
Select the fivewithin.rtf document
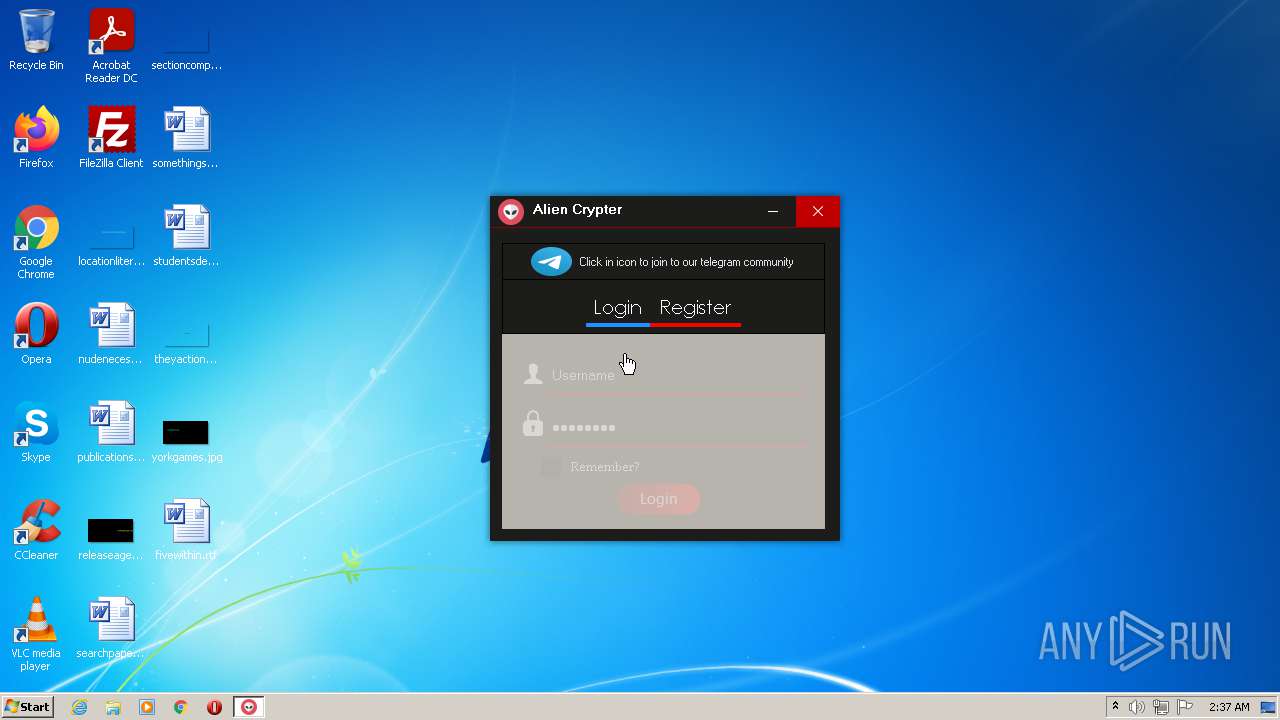(186, 530)
